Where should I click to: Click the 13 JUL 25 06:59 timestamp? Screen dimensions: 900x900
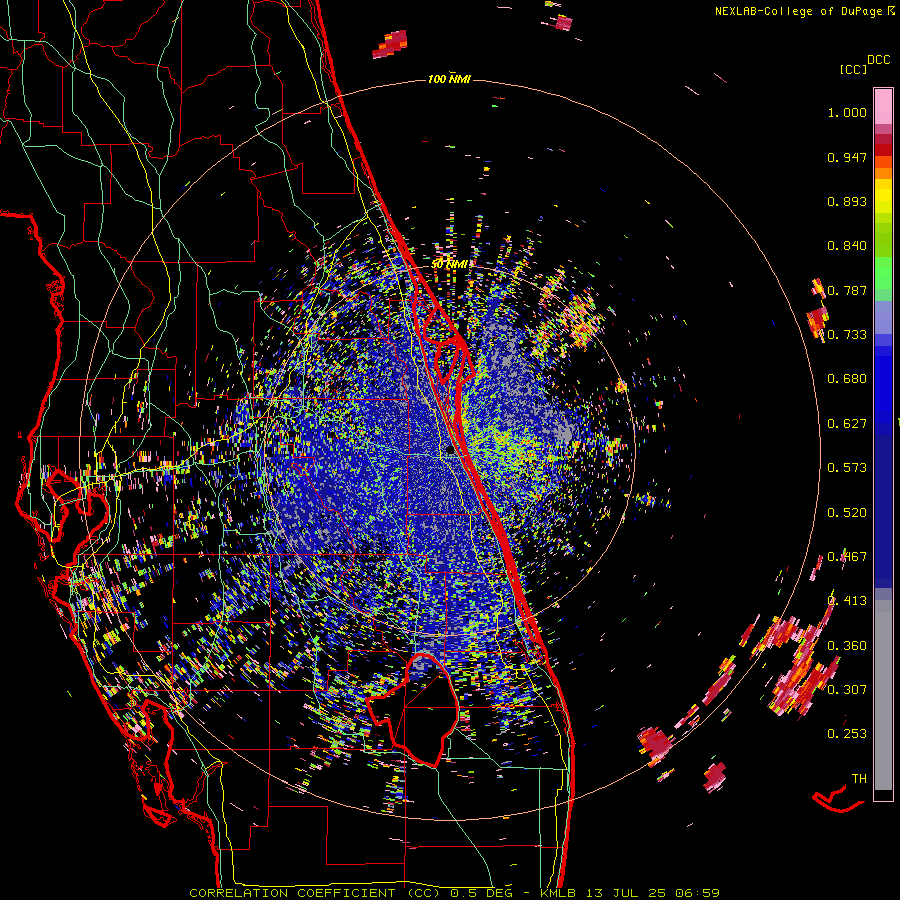[x=653, y=893]
